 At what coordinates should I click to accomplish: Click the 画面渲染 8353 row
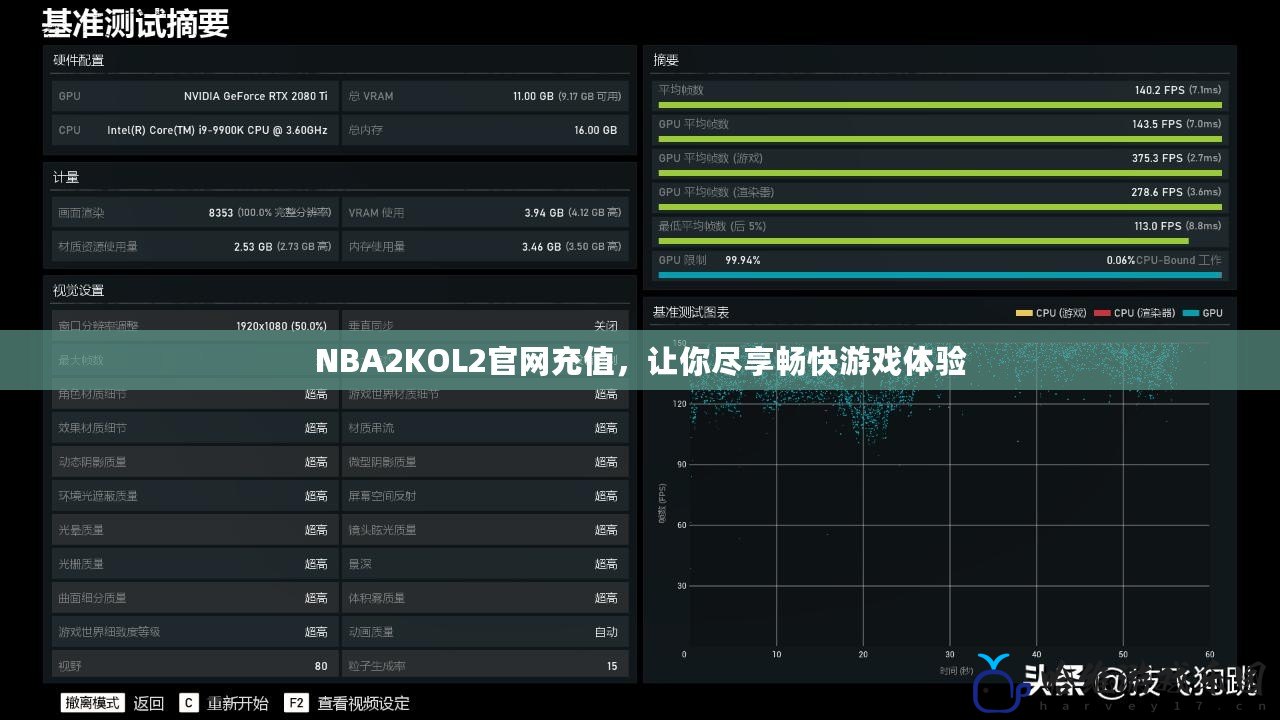pyautogui.click(x=194, y=213)
